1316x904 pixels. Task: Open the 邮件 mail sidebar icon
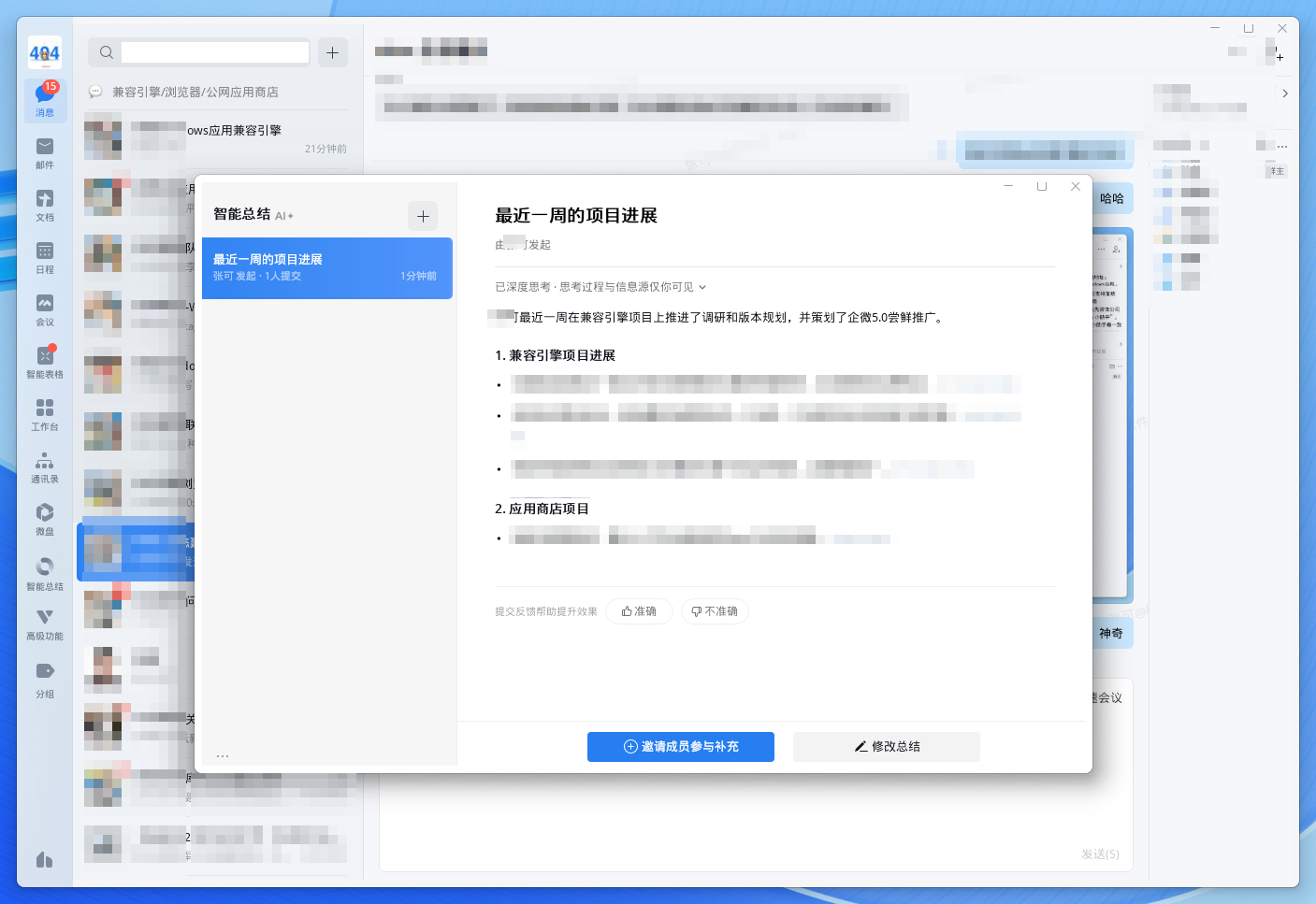[x=45, y=153]
